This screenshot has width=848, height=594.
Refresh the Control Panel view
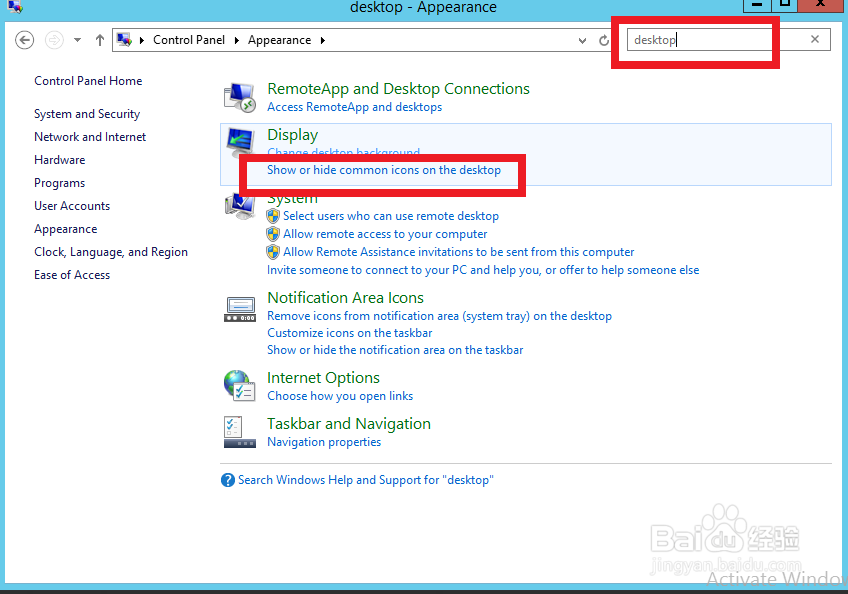click(604, 41)
